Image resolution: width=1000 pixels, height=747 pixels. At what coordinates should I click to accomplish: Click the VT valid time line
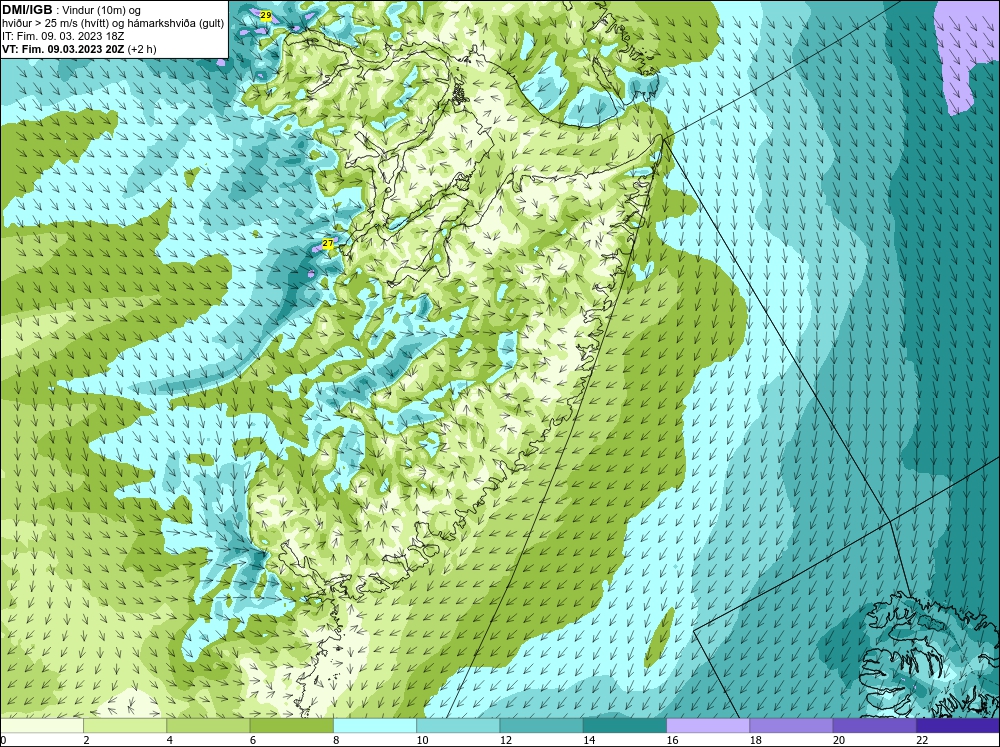79,49
